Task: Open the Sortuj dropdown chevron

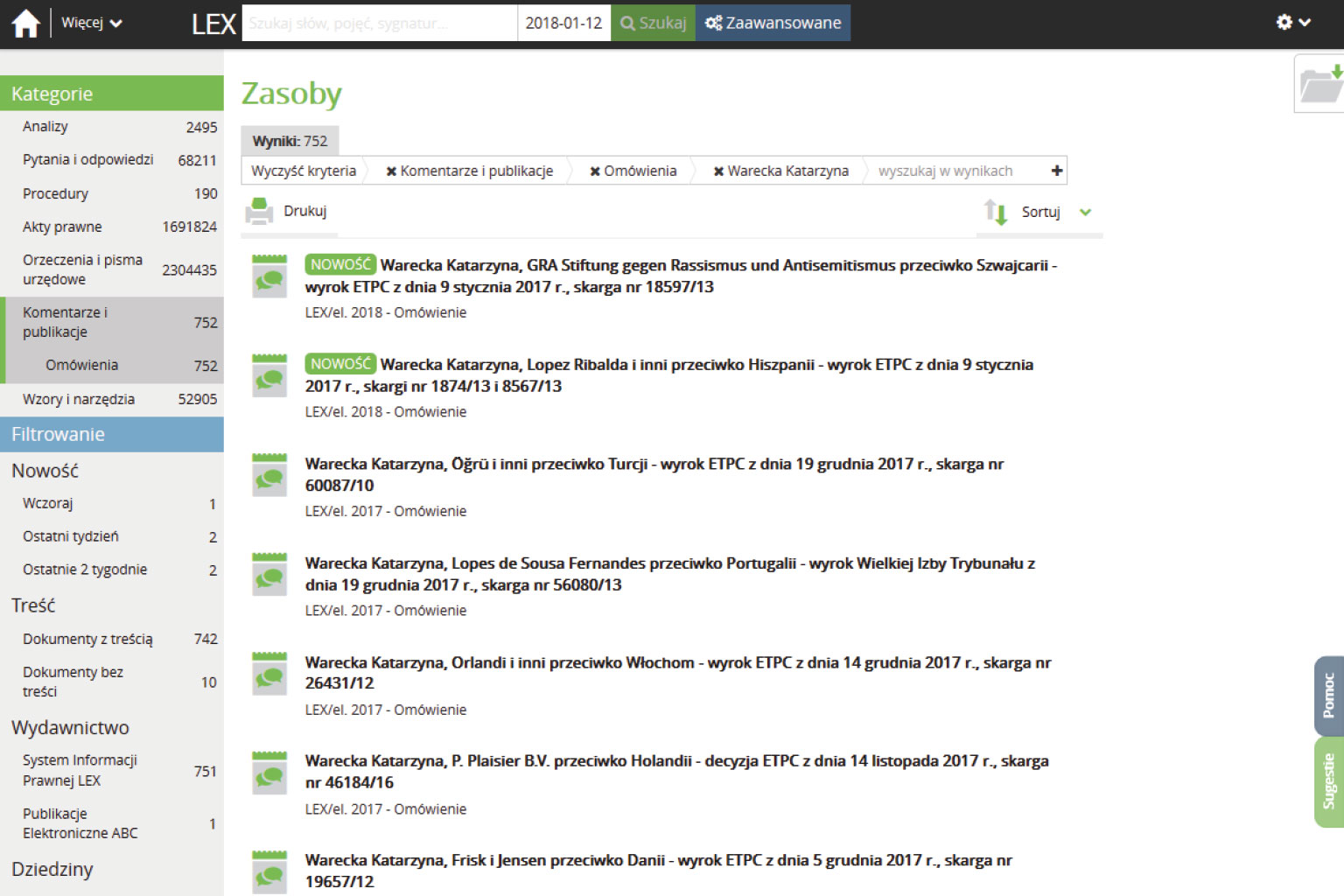Action: pyautogui.click(x=1085, y=213)
